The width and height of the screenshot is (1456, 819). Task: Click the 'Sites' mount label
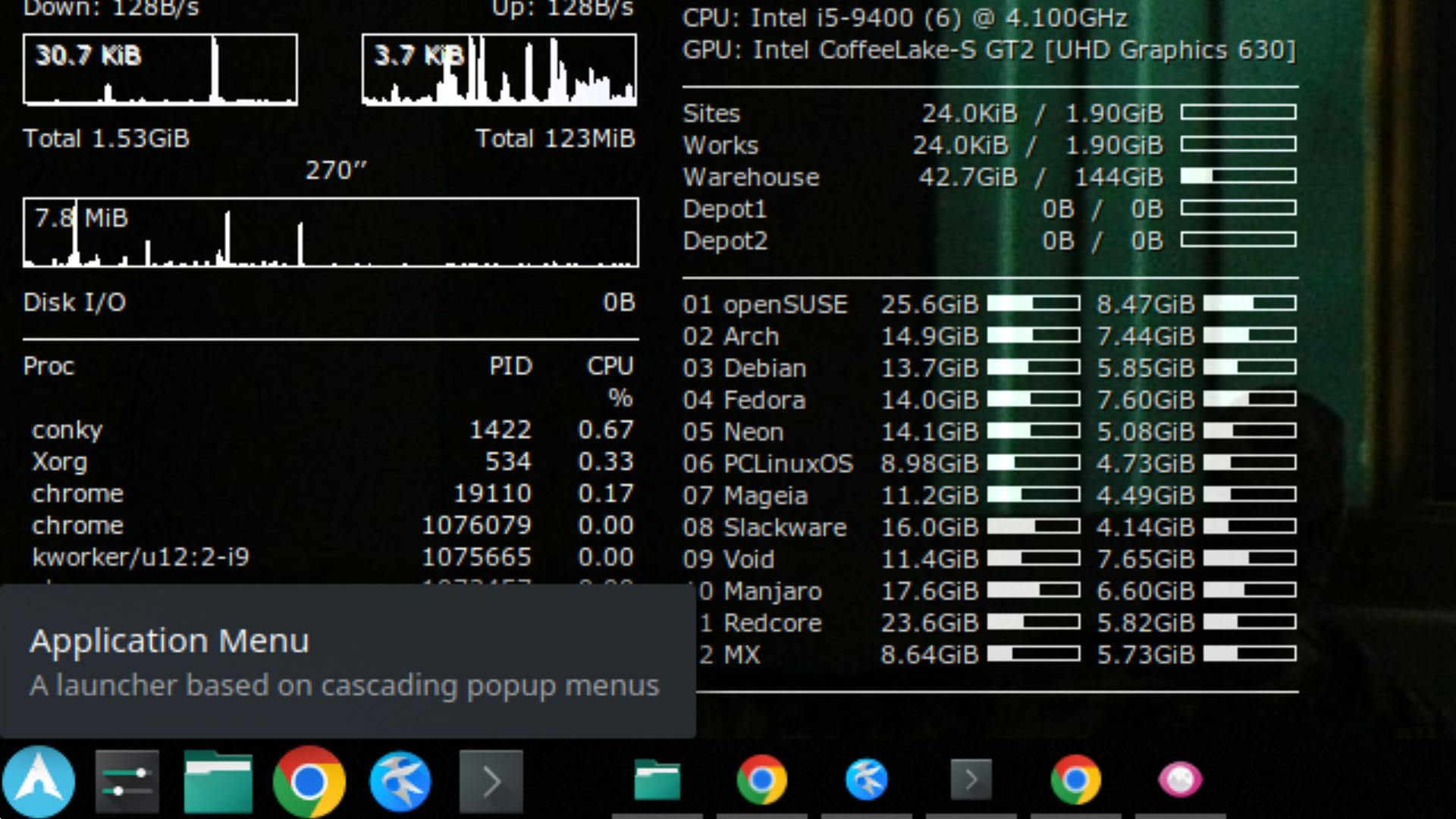(711, 114)
